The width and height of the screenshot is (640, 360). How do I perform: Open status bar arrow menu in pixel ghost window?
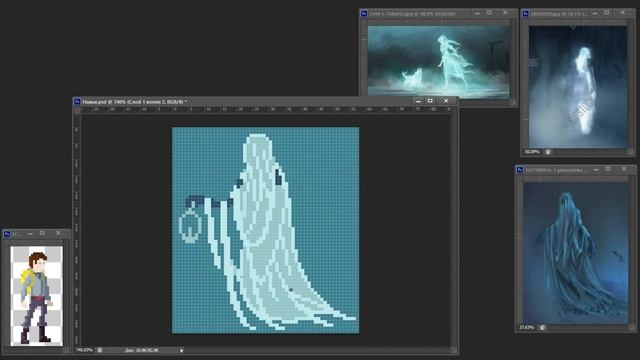tap(182, 350)
